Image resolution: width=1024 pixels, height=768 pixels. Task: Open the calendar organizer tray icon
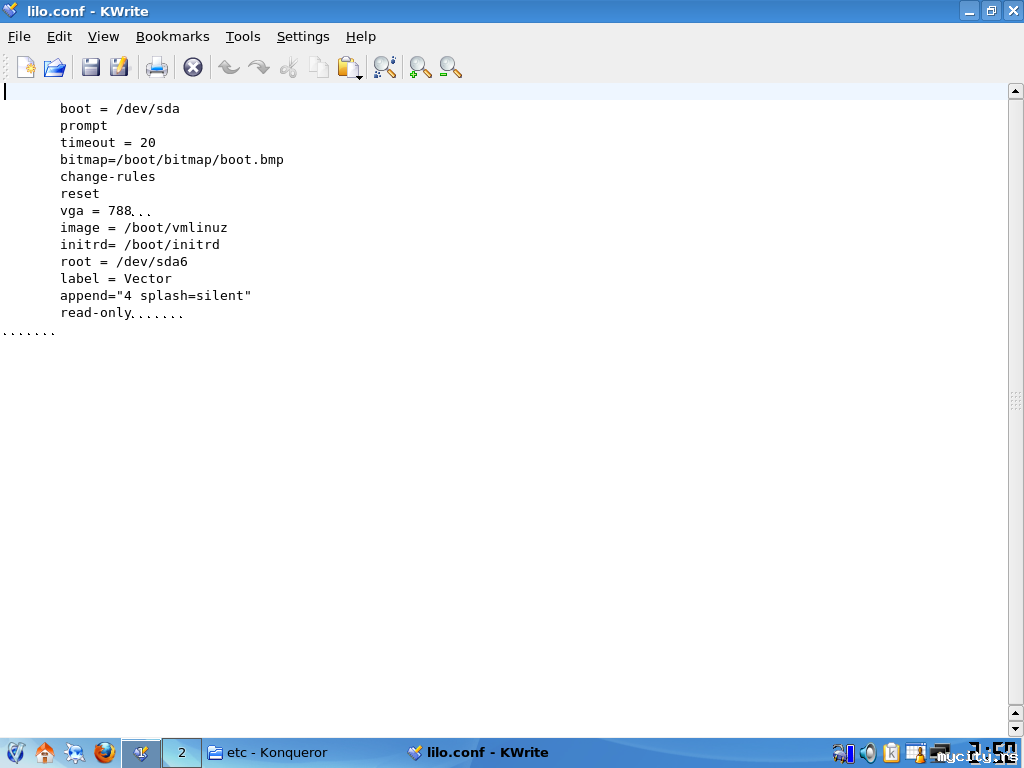pyautogui.click(x=916, y=753)
